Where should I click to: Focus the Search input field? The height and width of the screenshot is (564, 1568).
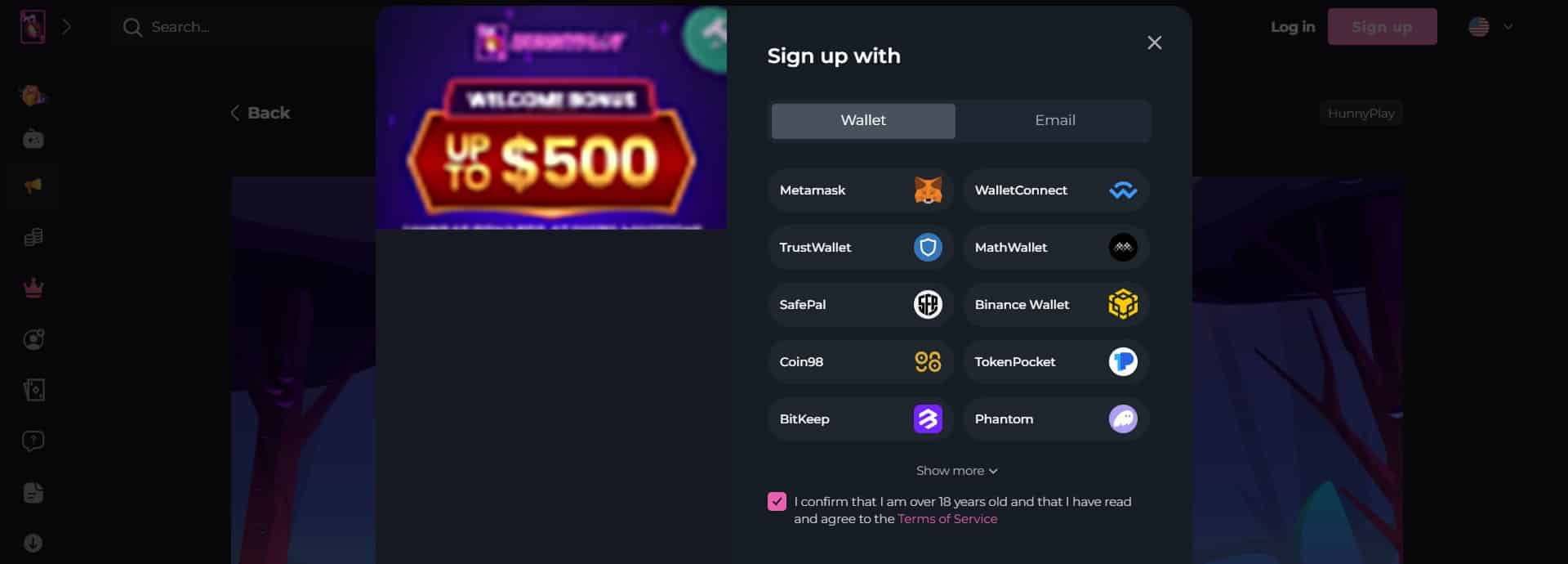(245, 27)
